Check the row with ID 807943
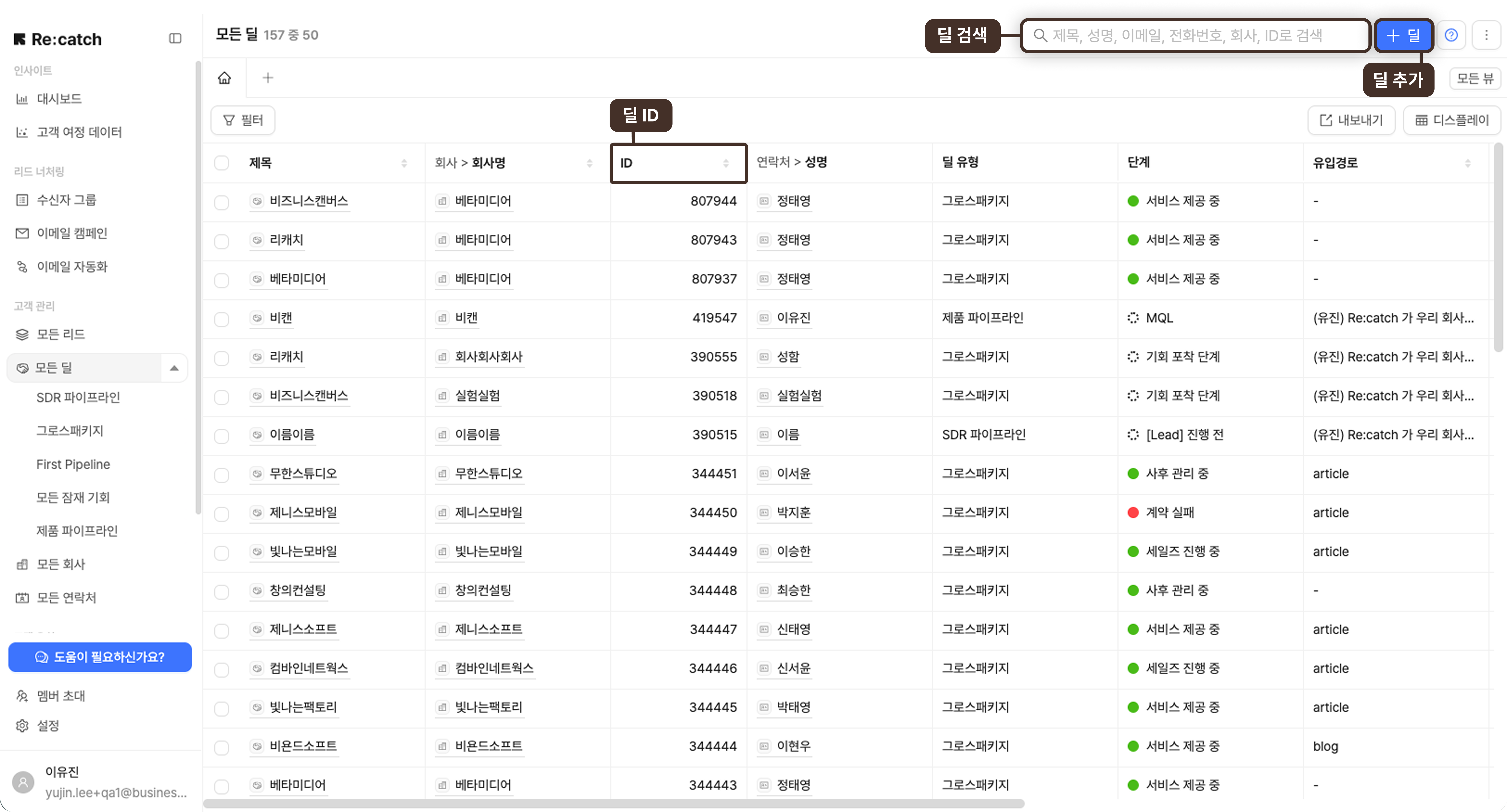This screenshot has height=812, width=1507. pyautogui.click(x=222, y=241)
